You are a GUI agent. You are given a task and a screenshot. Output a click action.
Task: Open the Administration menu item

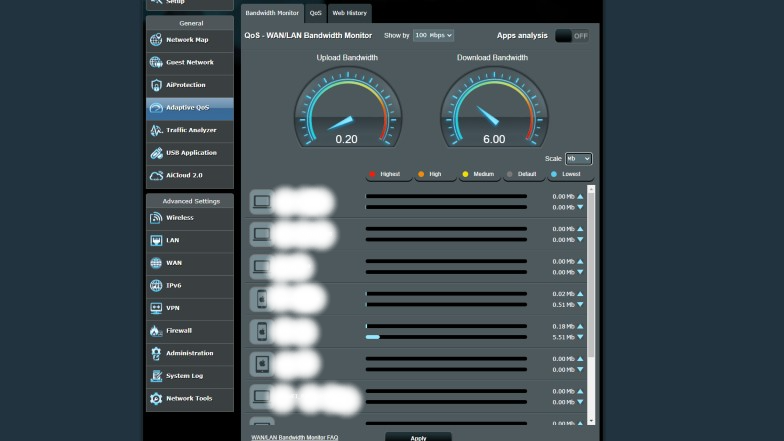coord(190,353)
